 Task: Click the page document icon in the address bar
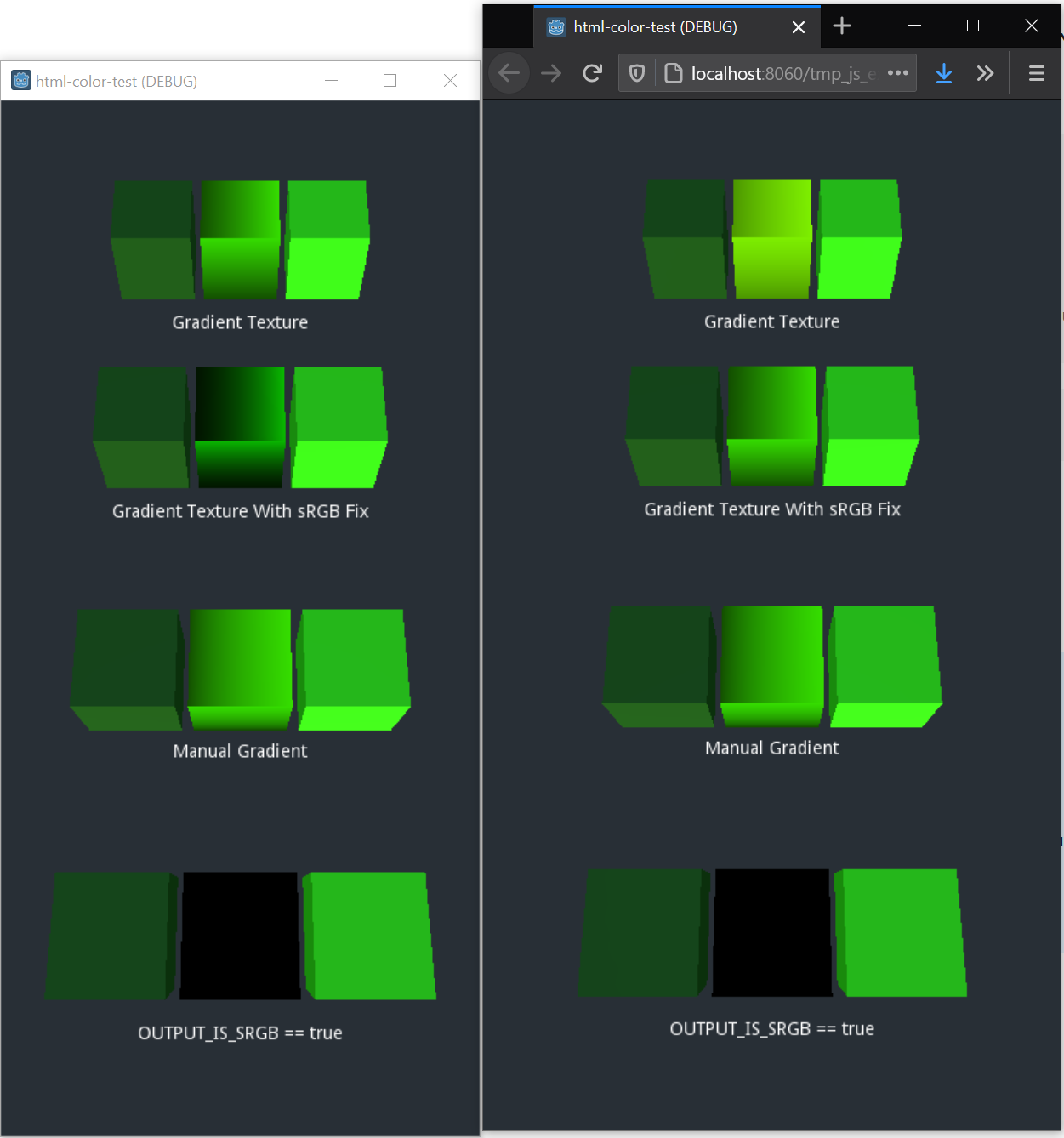[x=673, y=73]
